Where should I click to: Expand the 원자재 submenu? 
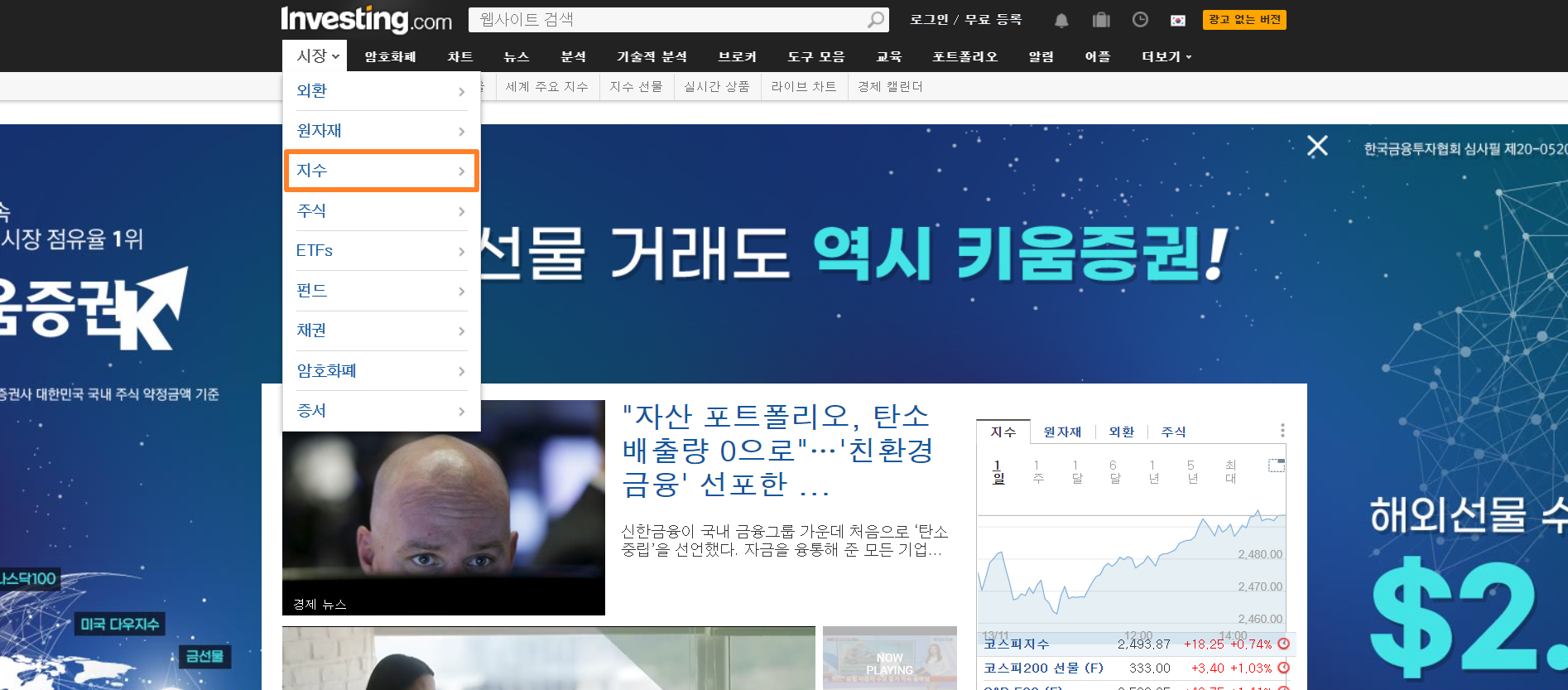(382, 131)
